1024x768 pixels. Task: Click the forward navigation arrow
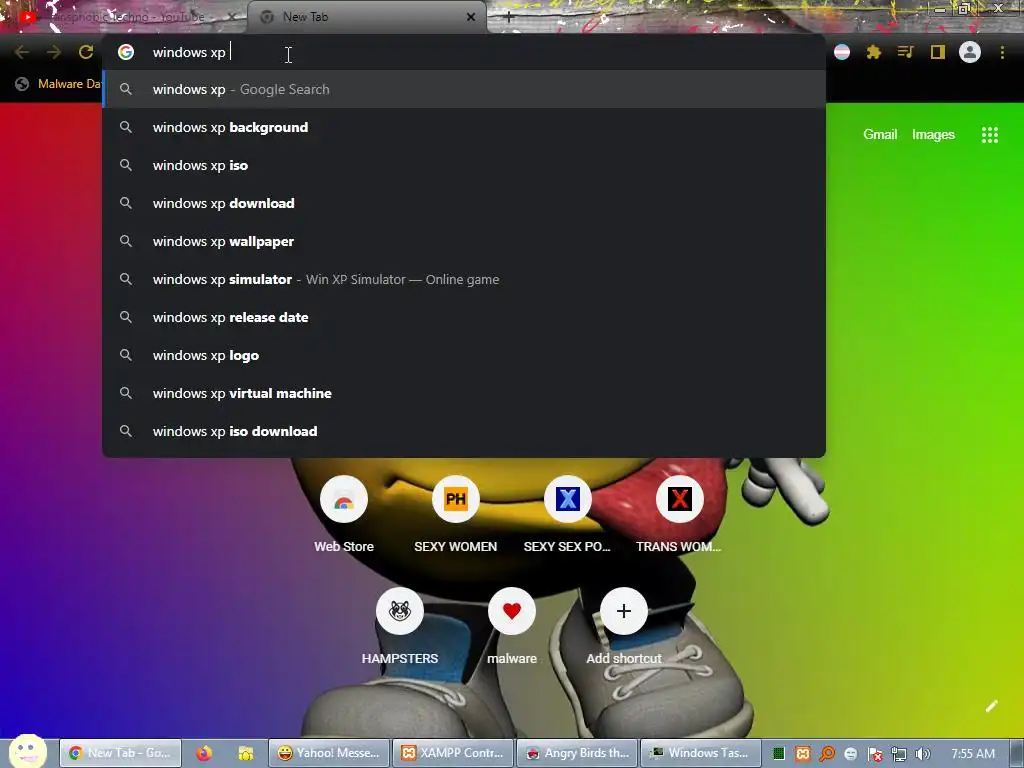click(54, 52)
